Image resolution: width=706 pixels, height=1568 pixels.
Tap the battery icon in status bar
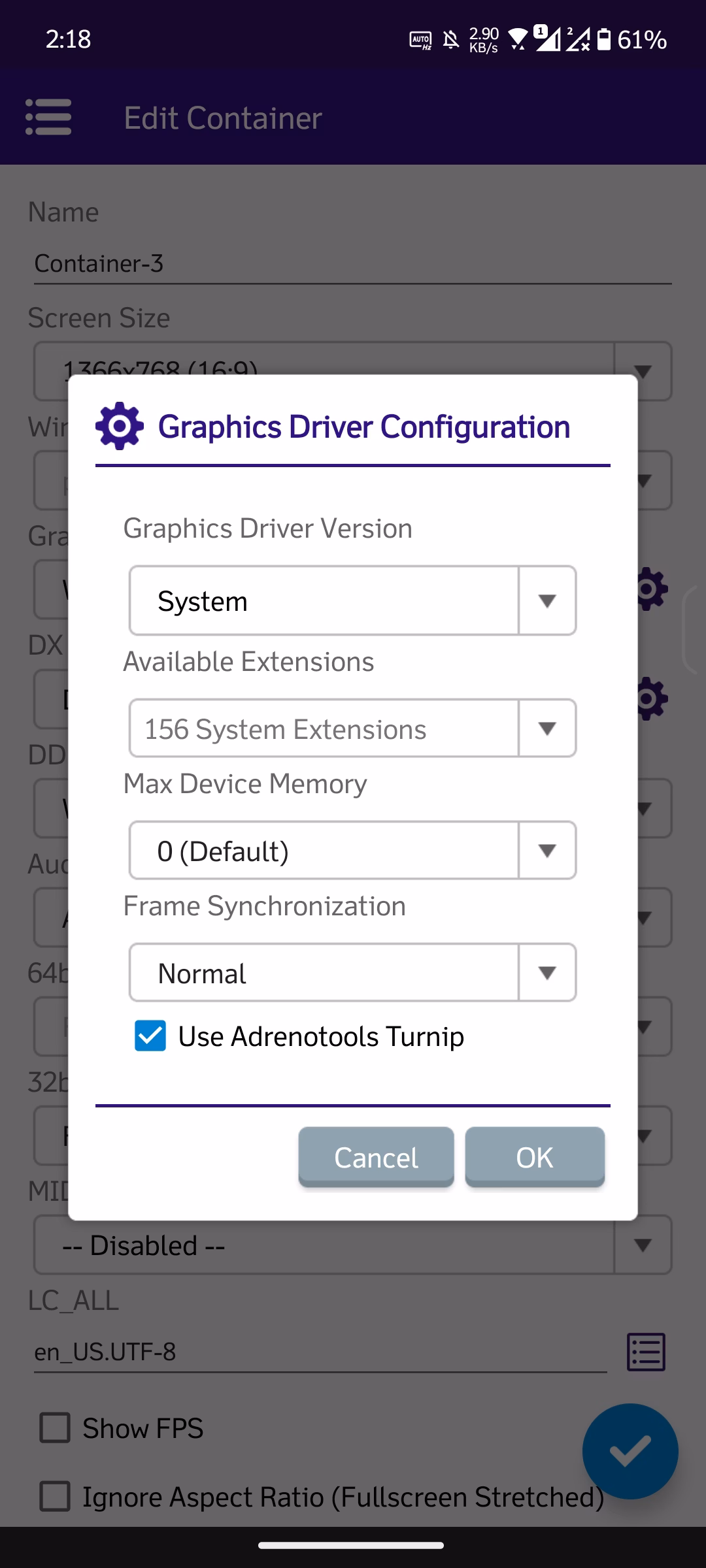pyautogui.click(x=605, y=40)
